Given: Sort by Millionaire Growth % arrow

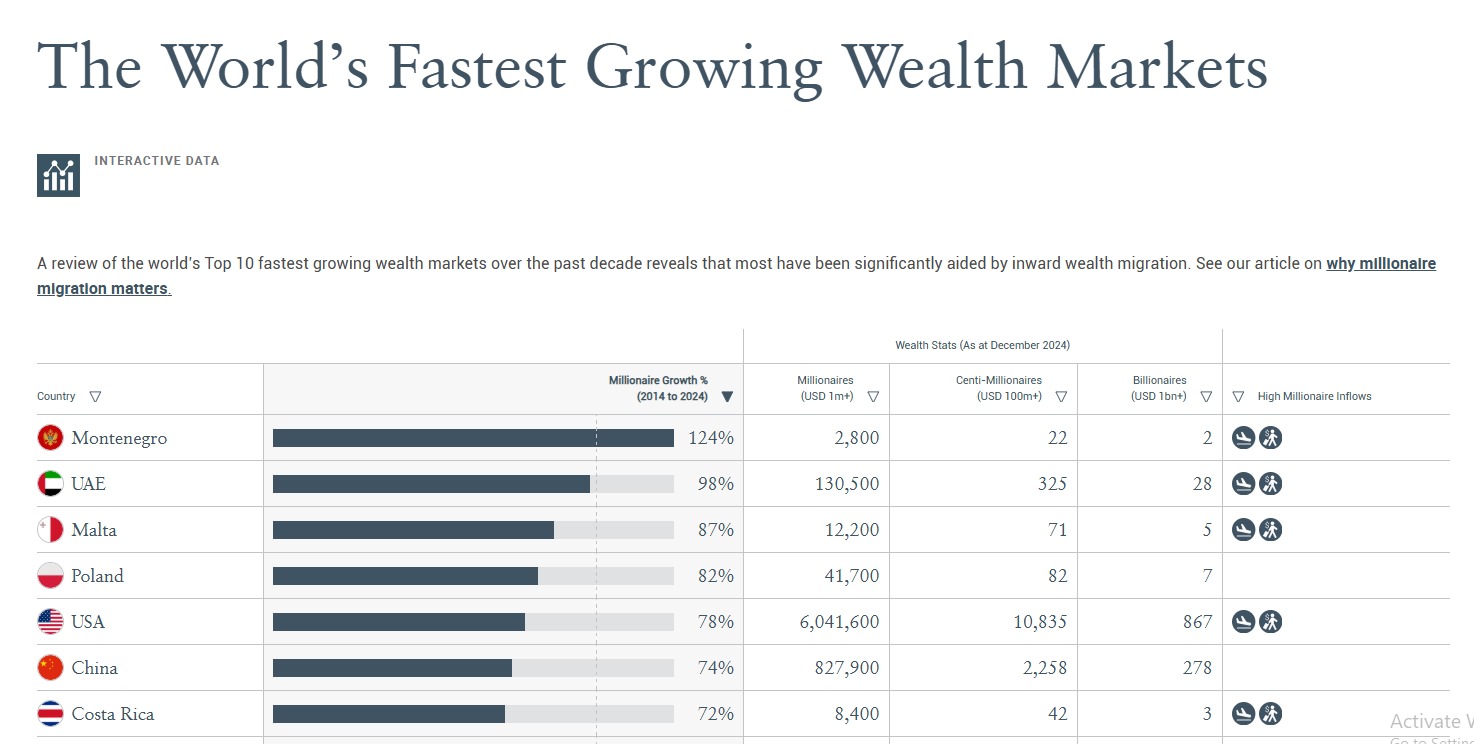Looking at the screenshot, I should click(727, 397).
